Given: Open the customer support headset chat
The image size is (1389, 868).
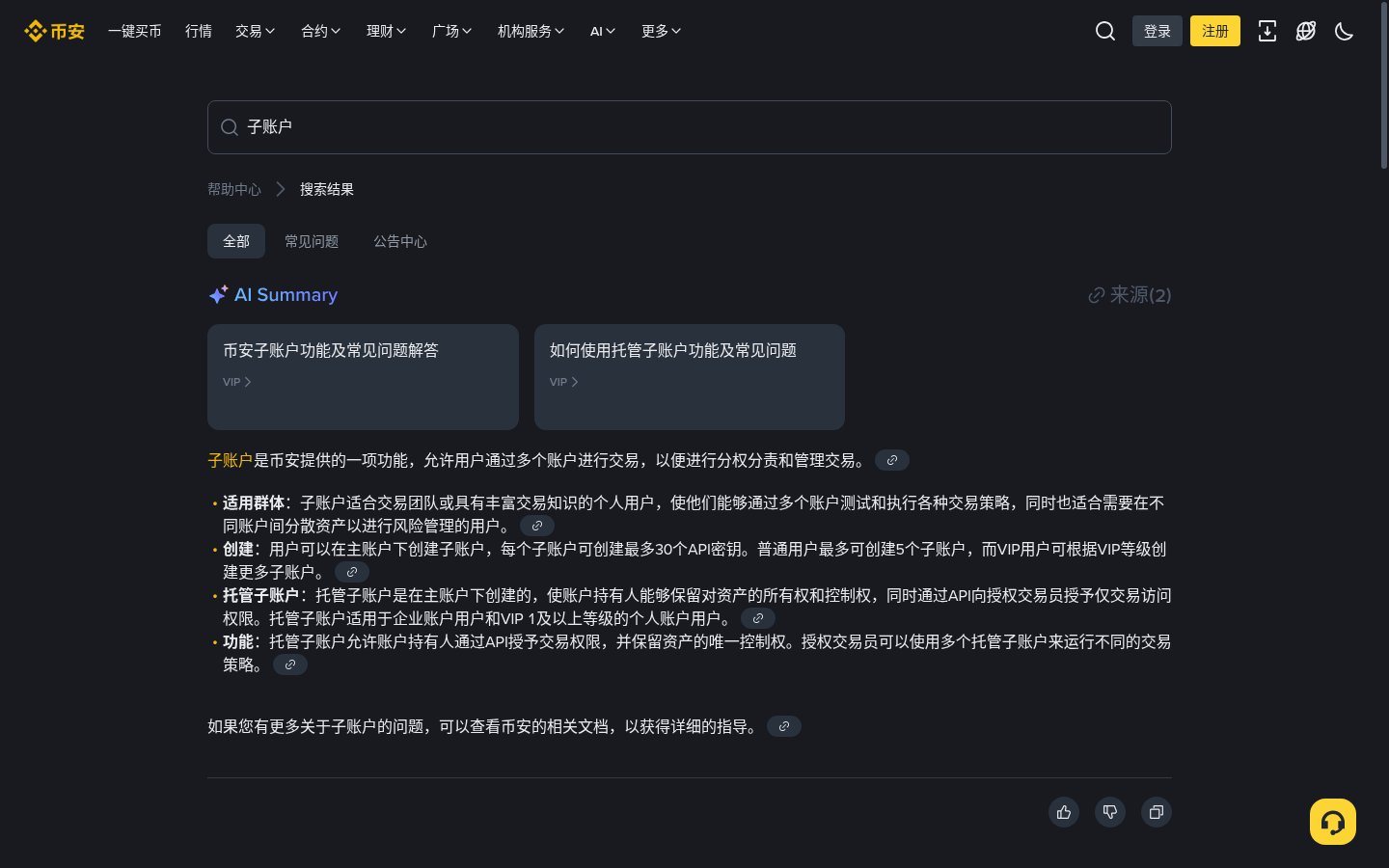Looking at the screenshot, I should (1333, 822).
